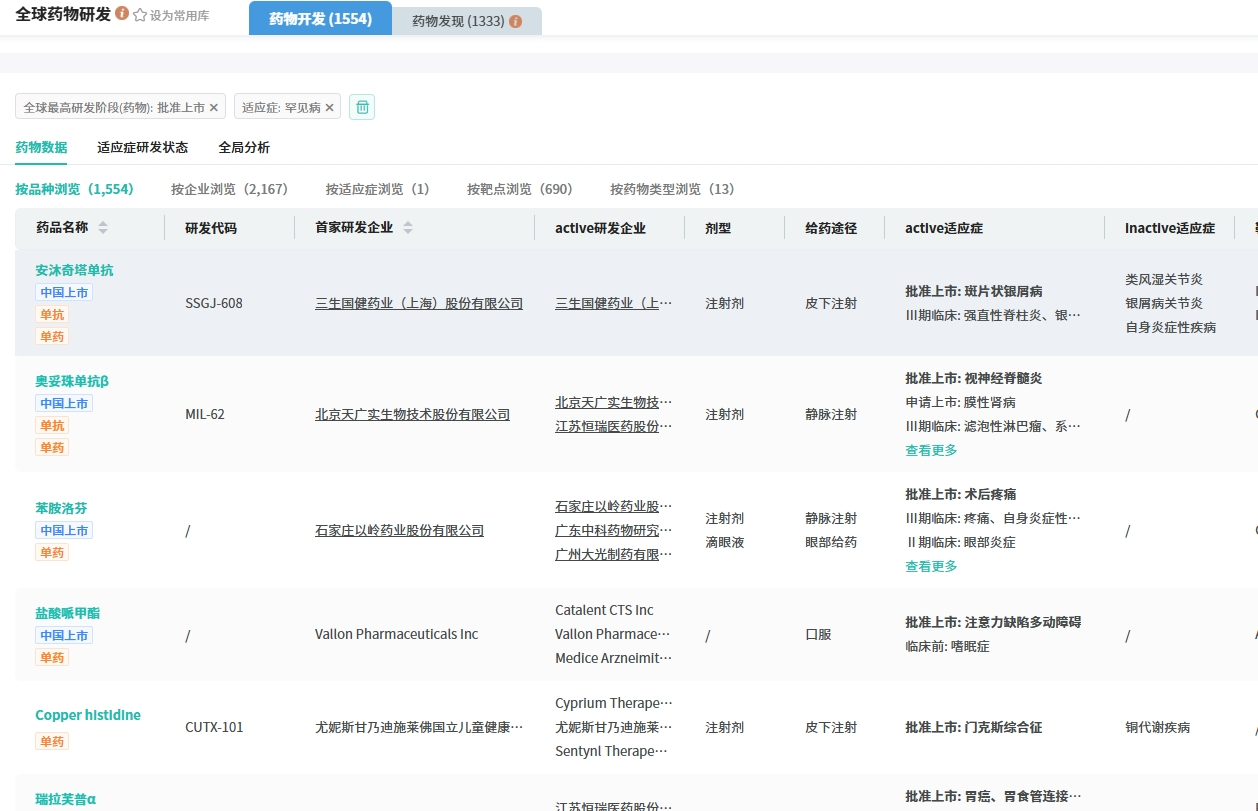1258x811 pixels.
Task: Open Copper histidine drug details
Action: pyautogui.click(x=88, y=715)
